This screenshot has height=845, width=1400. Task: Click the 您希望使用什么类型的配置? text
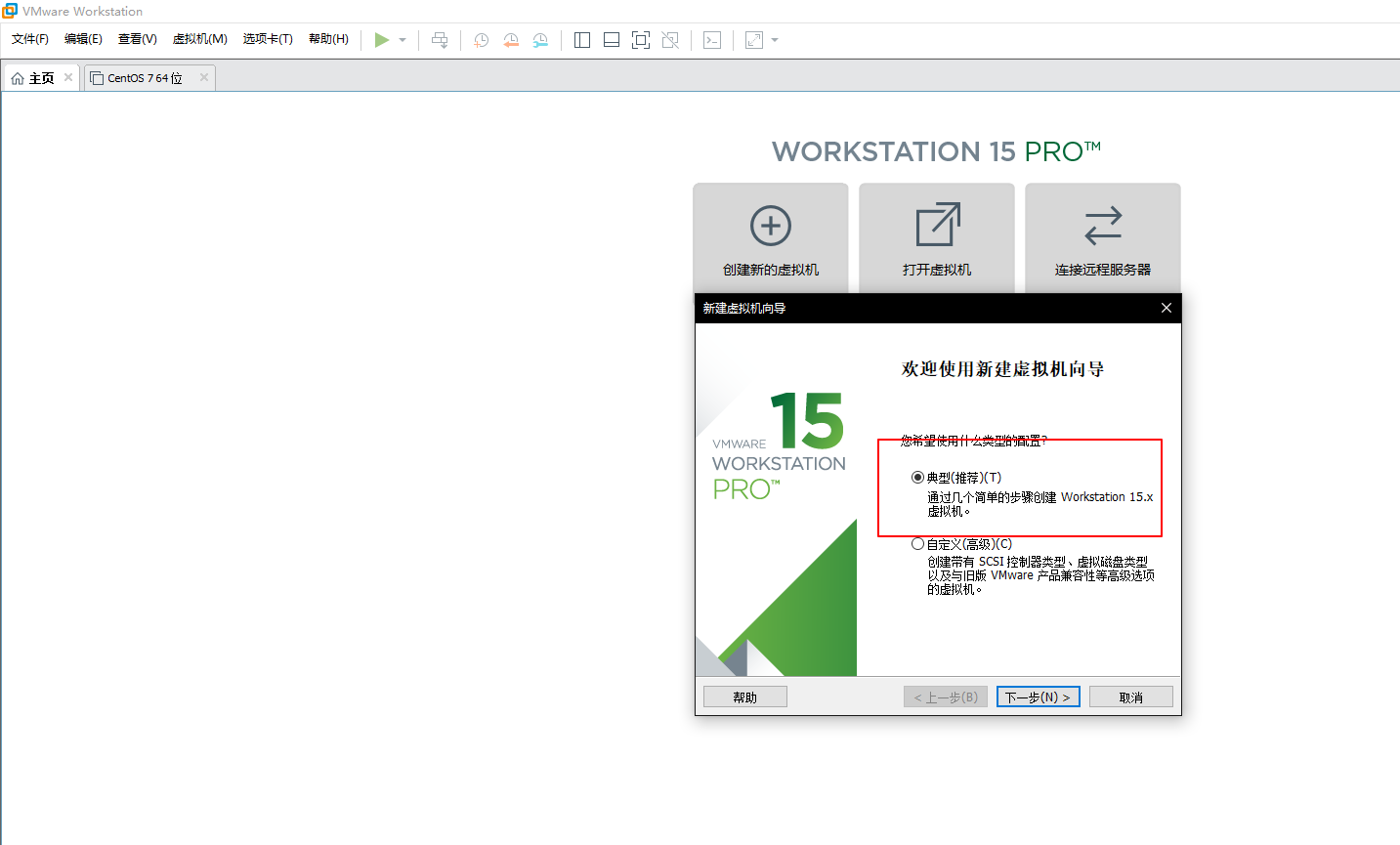pos(973,441)
